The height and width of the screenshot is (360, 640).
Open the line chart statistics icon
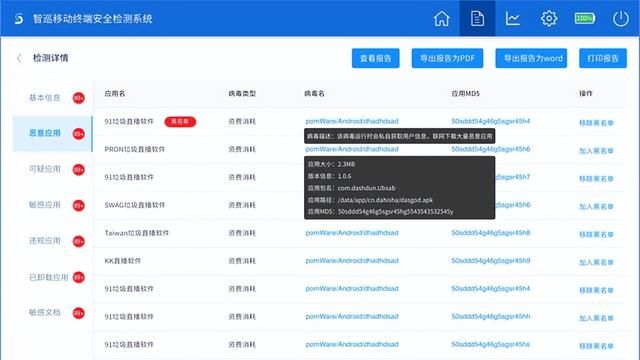pyautogui.click(x=513, y=19)
